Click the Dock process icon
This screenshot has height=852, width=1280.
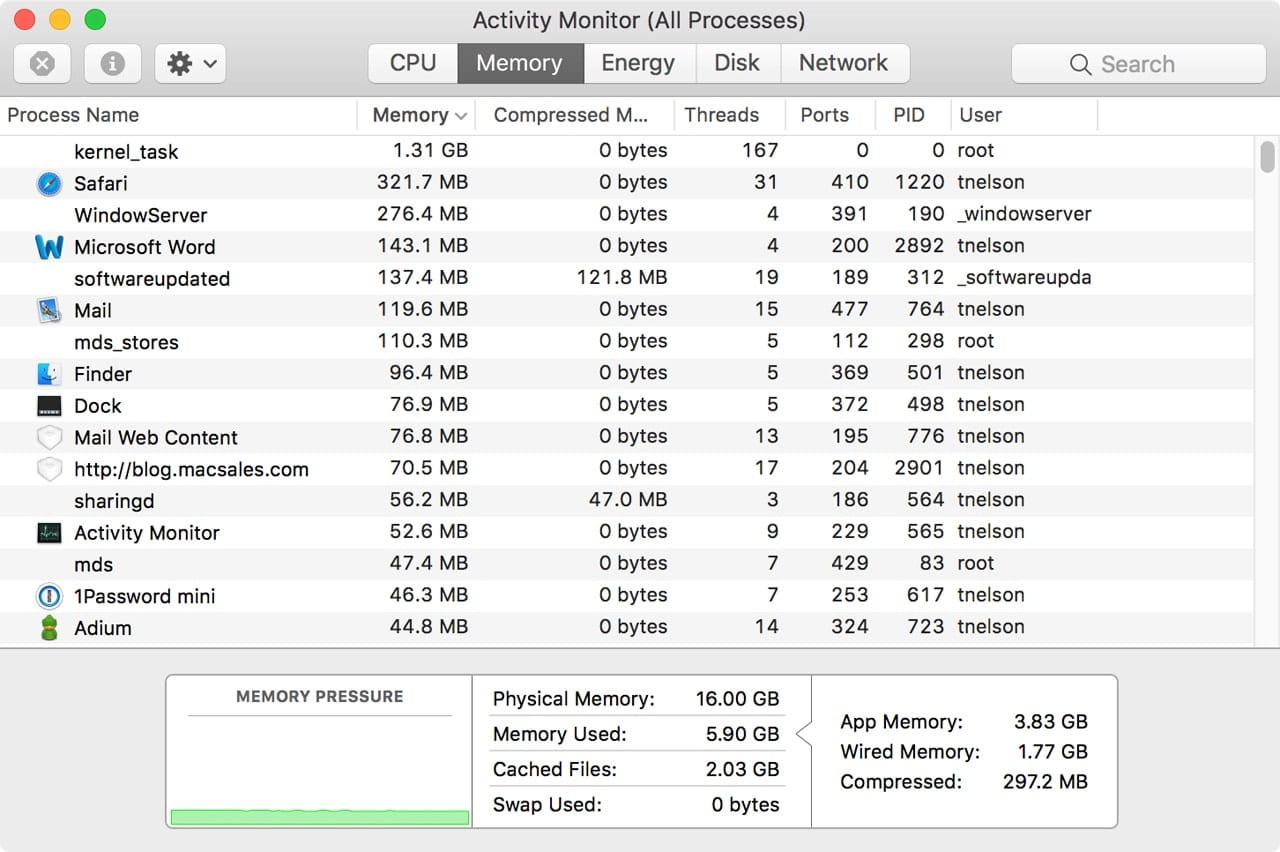click(x=48, y=406)
